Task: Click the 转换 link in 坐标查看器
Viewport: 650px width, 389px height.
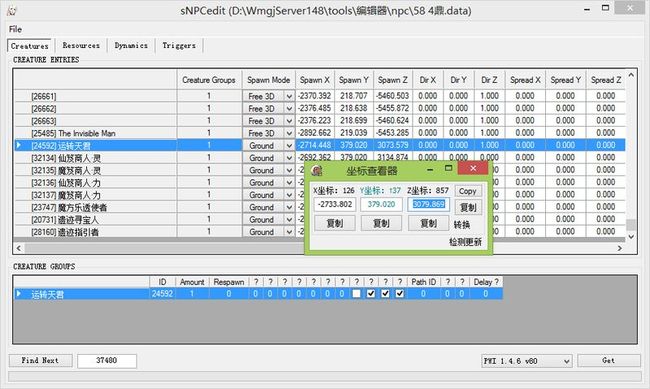Action: [461, 224]
